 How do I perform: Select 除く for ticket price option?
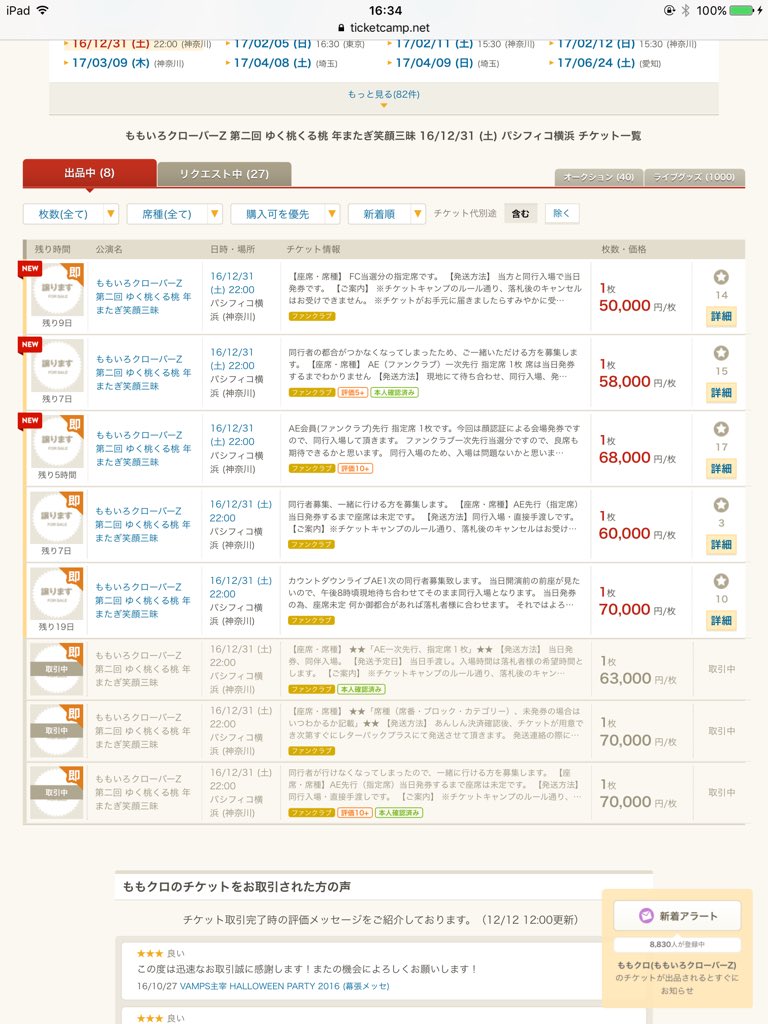pos(562,214)
